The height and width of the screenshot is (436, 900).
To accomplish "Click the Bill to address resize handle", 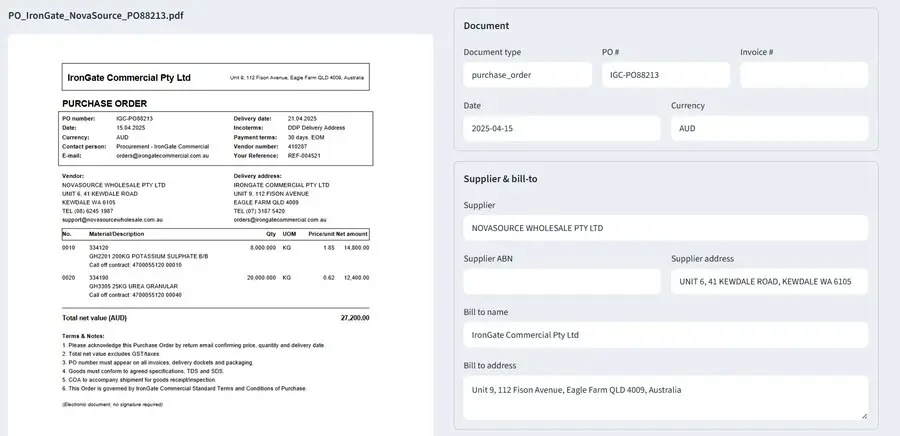I will [864, 416].
